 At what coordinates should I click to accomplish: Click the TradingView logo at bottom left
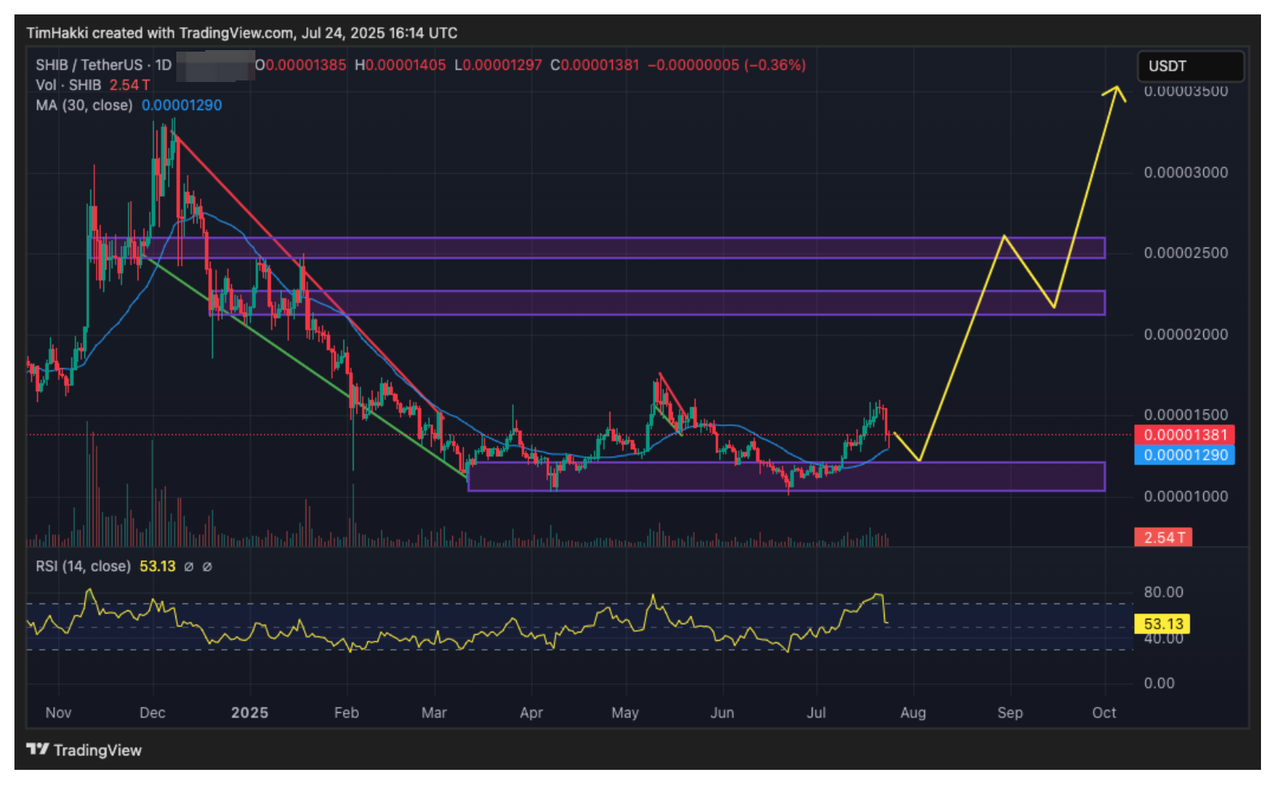coord(84,749)
